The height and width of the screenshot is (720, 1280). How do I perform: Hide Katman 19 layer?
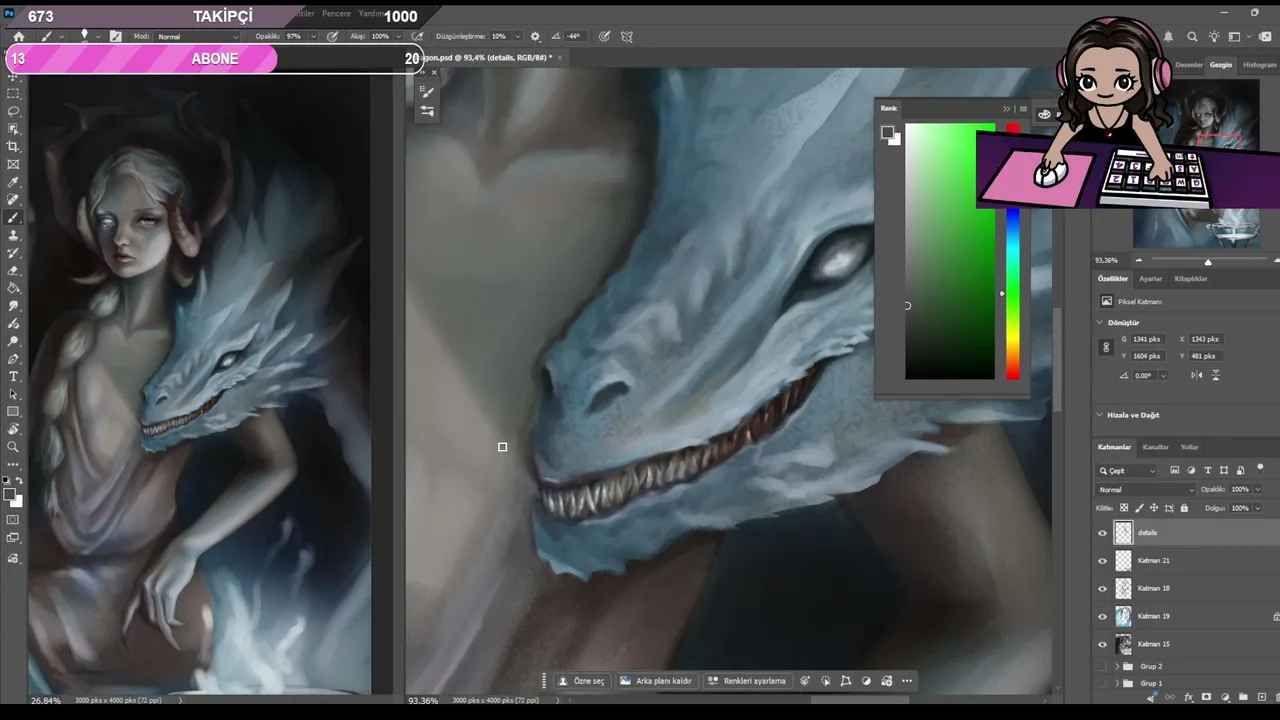(x=1103, y=617)
